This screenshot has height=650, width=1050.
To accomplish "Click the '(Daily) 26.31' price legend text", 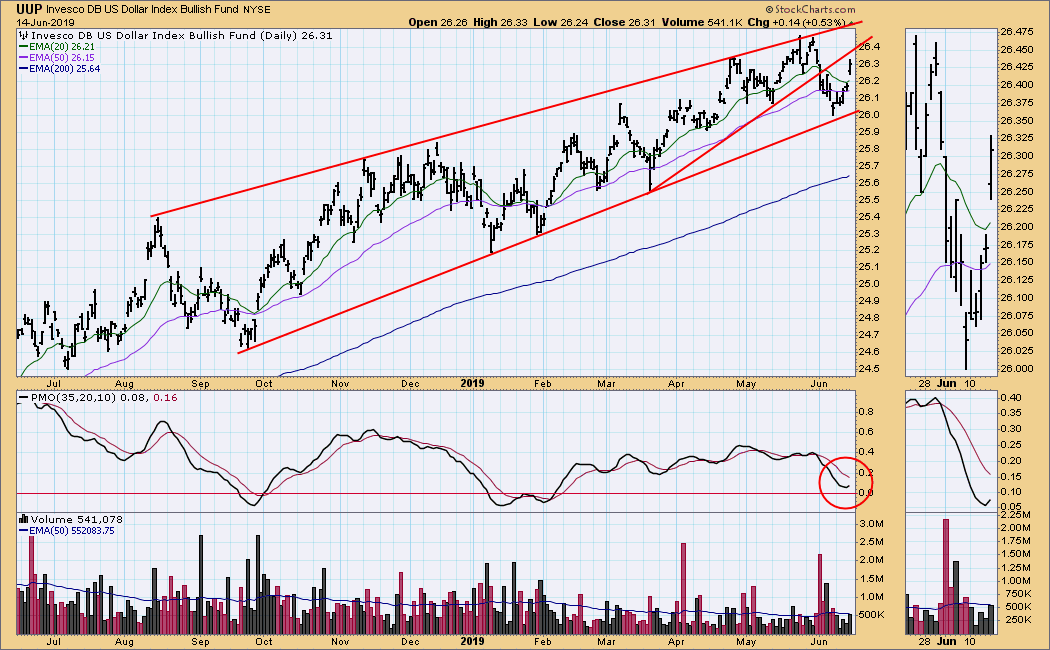I will click(295, 35).
